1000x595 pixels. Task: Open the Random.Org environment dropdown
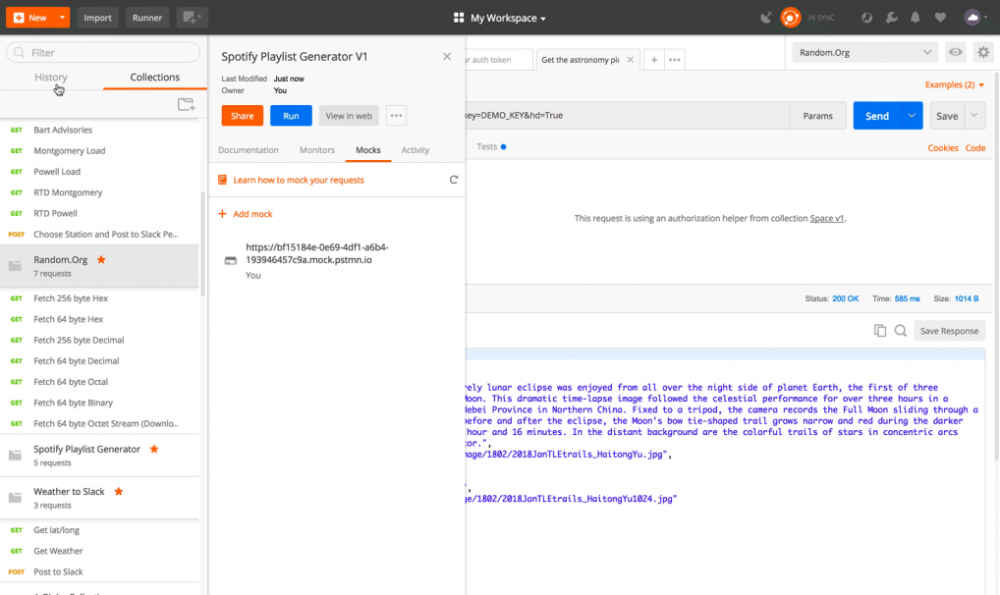point(865,52)
